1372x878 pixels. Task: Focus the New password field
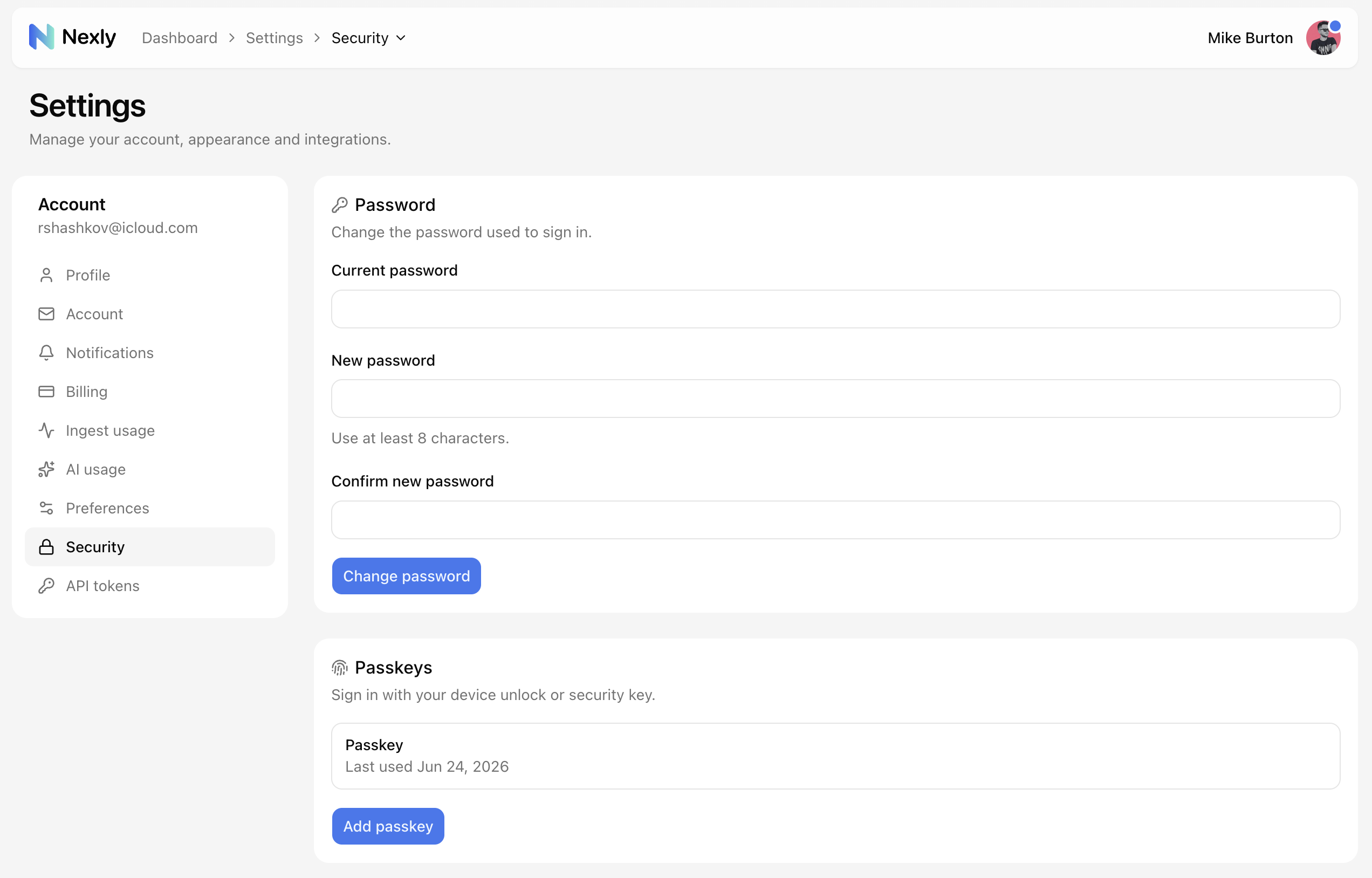[x=835, y=399]
